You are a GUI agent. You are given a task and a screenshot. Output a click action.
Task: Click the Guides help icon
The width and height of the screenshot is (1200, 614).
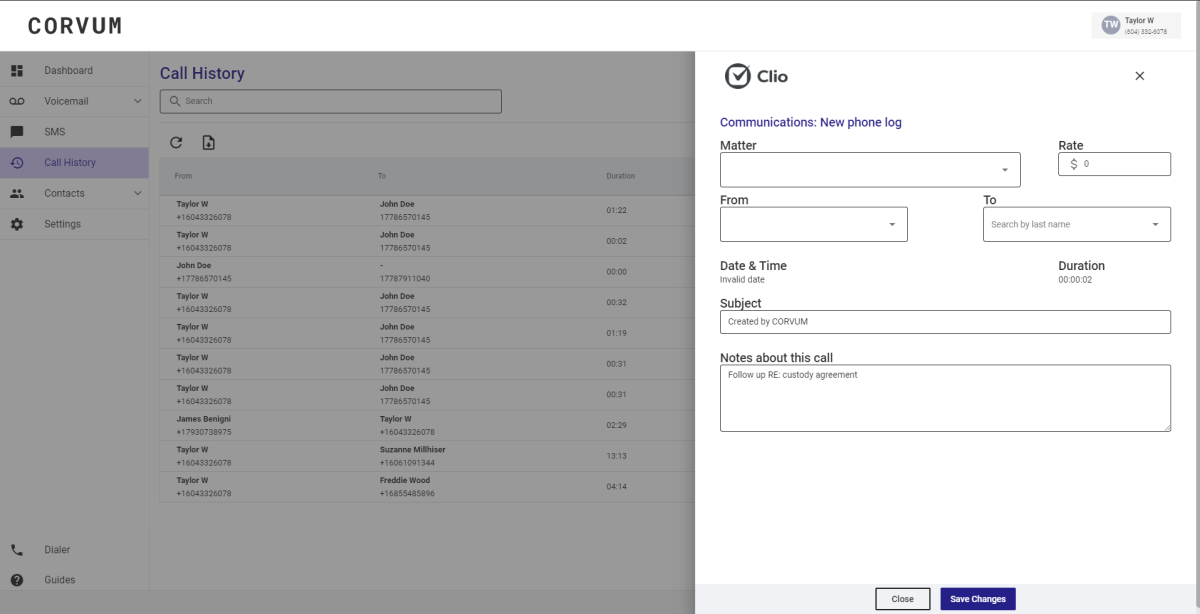pyautogui.click(x=17, y=580)
